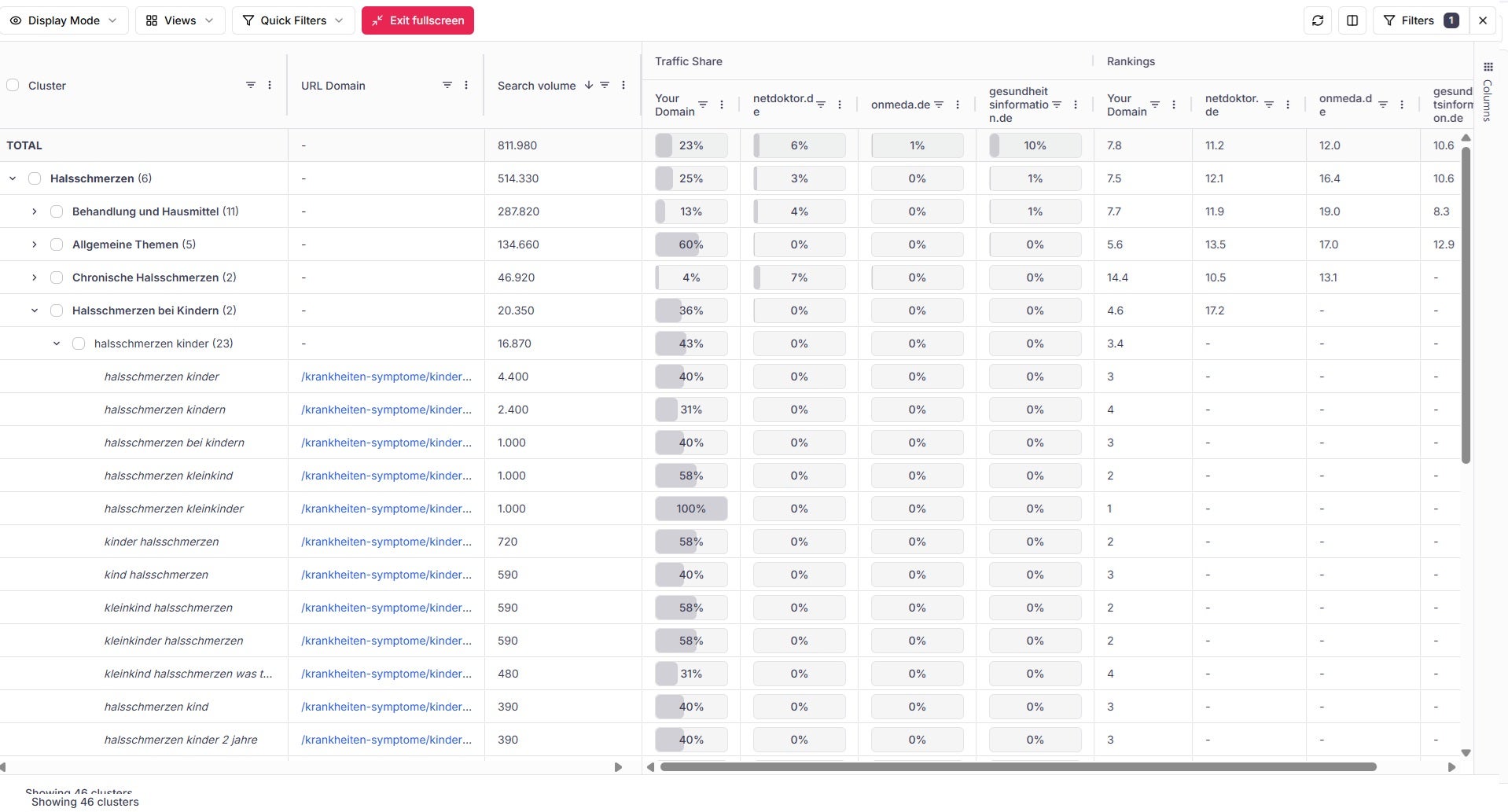Open the Quick Filters menu
The height and width of the screenshot is (812, 1508).
tap(292, 20)
